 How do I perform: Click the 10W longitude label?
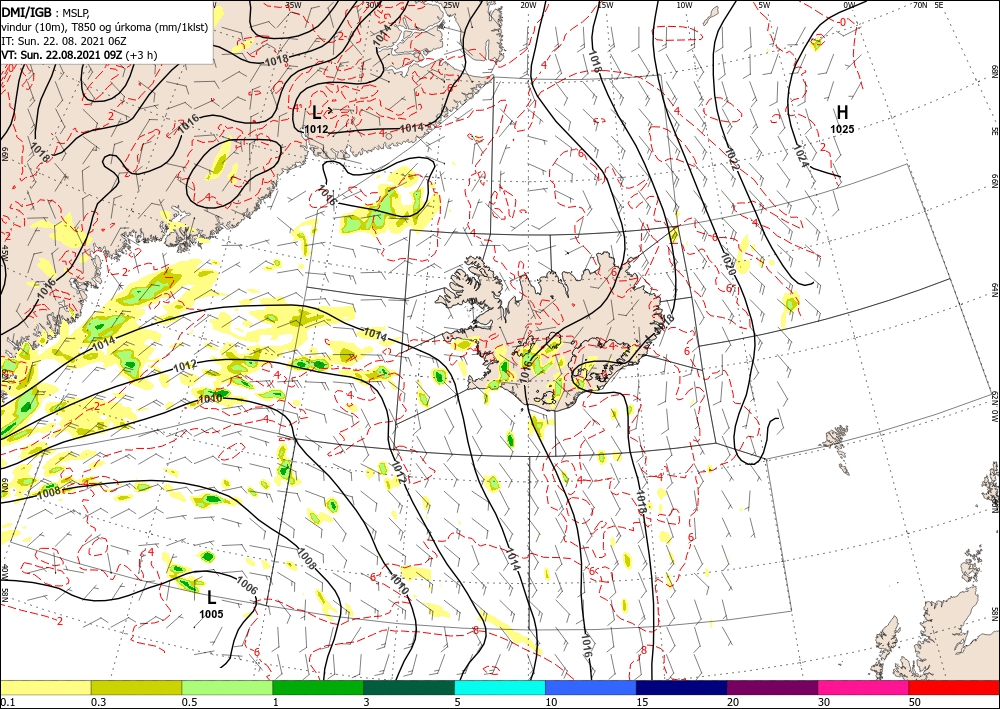[x=684, y=5]
